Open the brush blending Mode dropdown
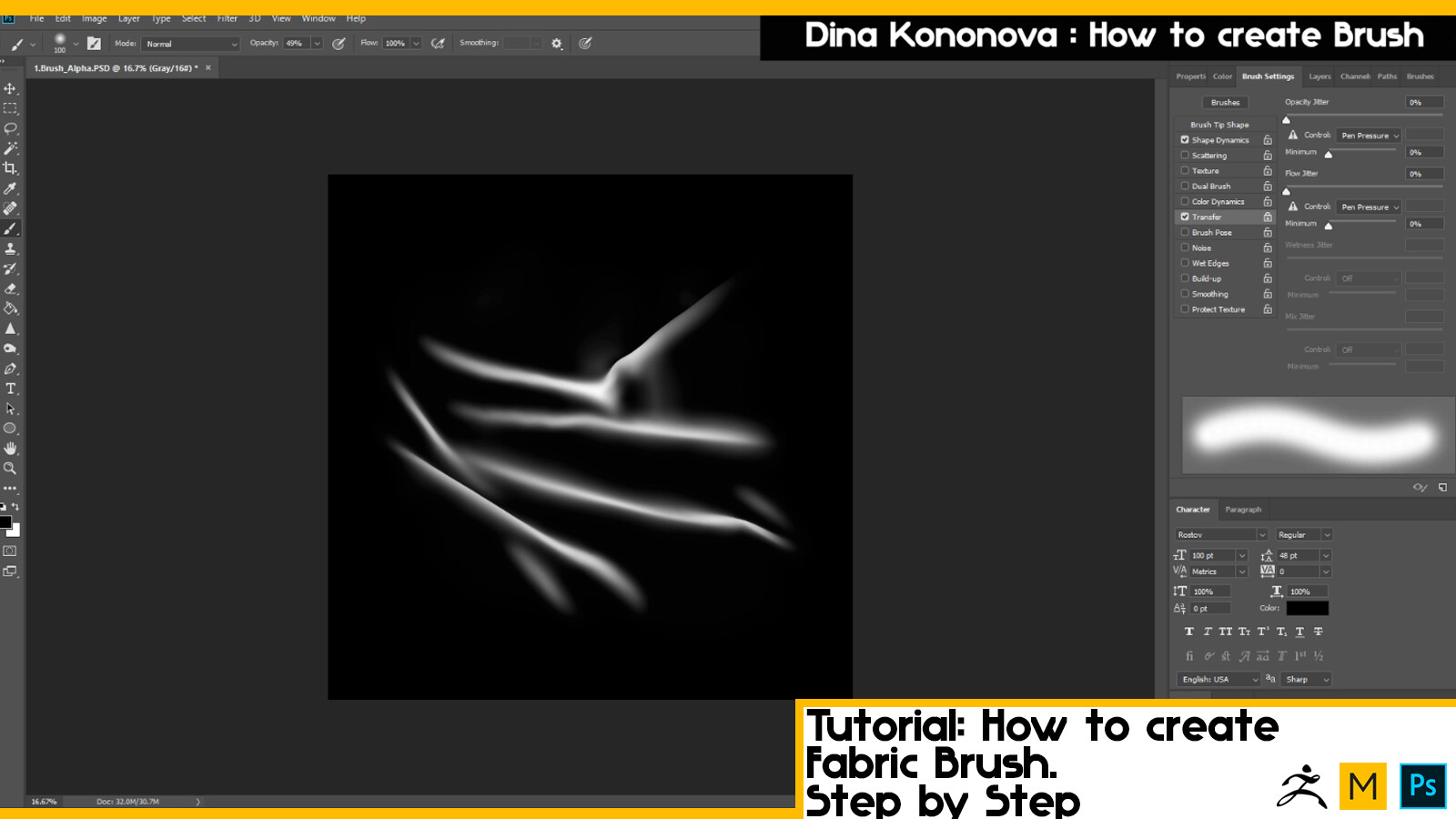The height and width of the screenshot is (819, 1456). (191, 43)
